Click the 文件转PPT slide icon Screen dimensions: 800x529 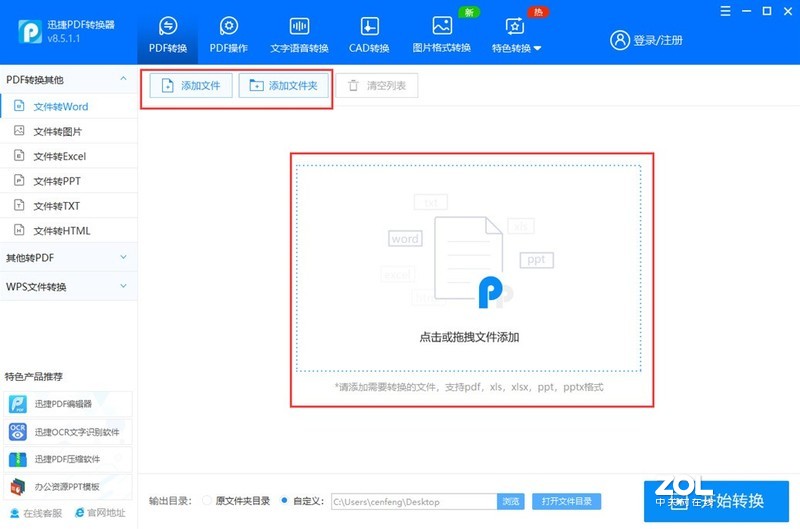[19, 180]
